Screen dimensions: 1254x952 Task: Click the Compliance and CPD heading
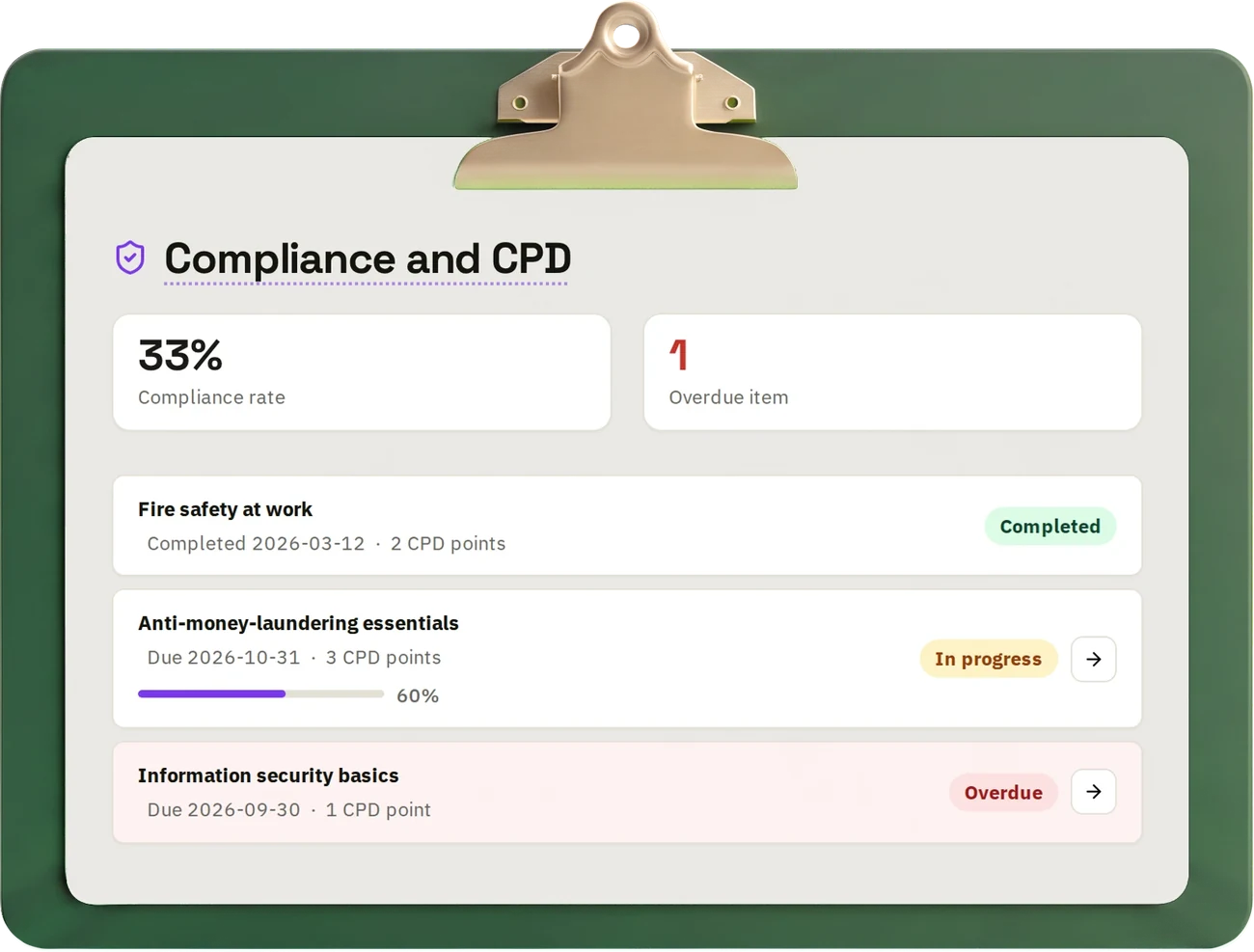coord(368,258)
